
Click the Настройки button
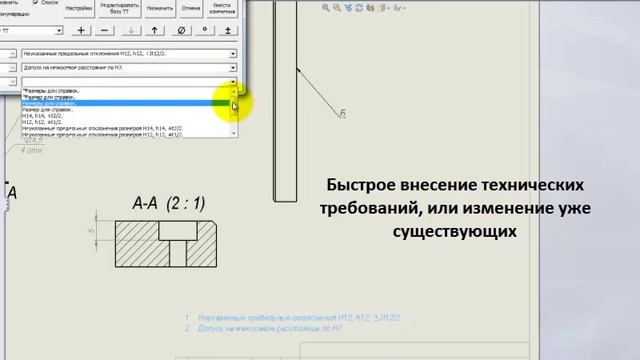79,8
